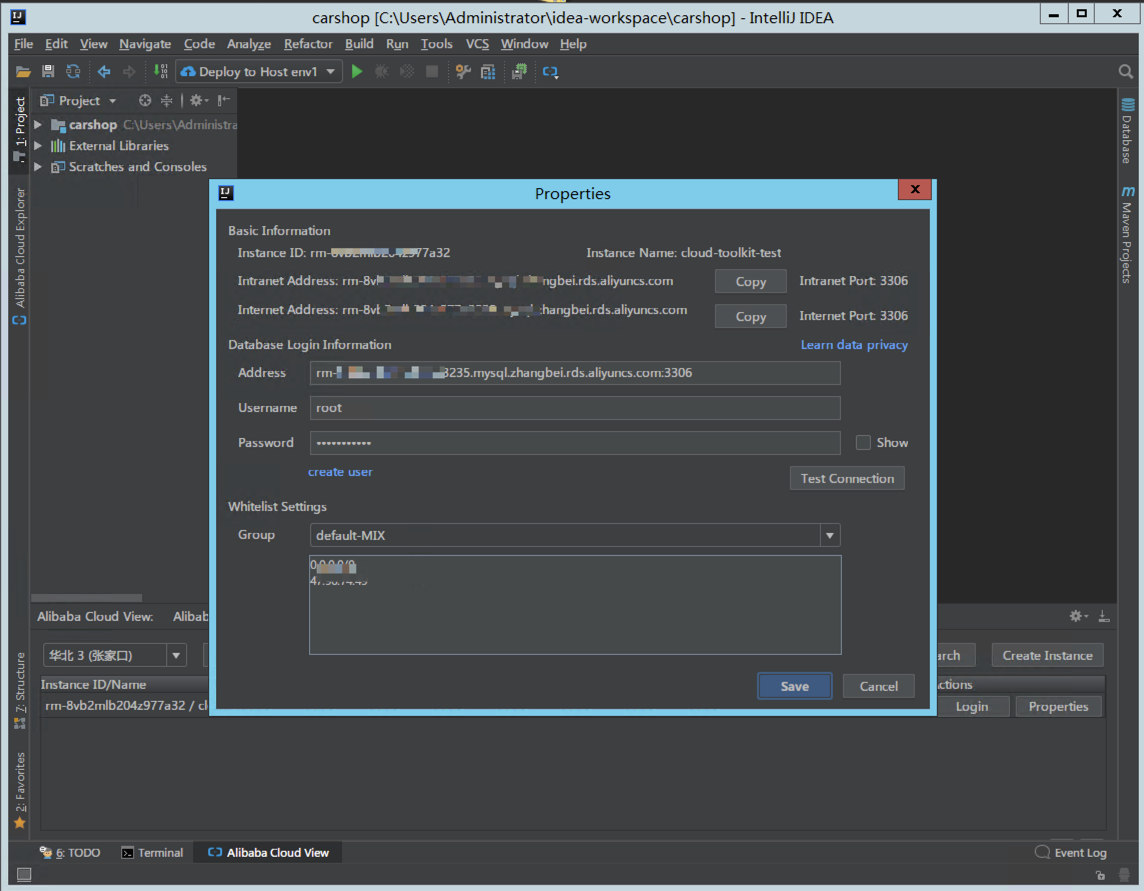Open the 7: Structure side tab
This screenshot has width=1144, height=891.
[x=20, y=690]
